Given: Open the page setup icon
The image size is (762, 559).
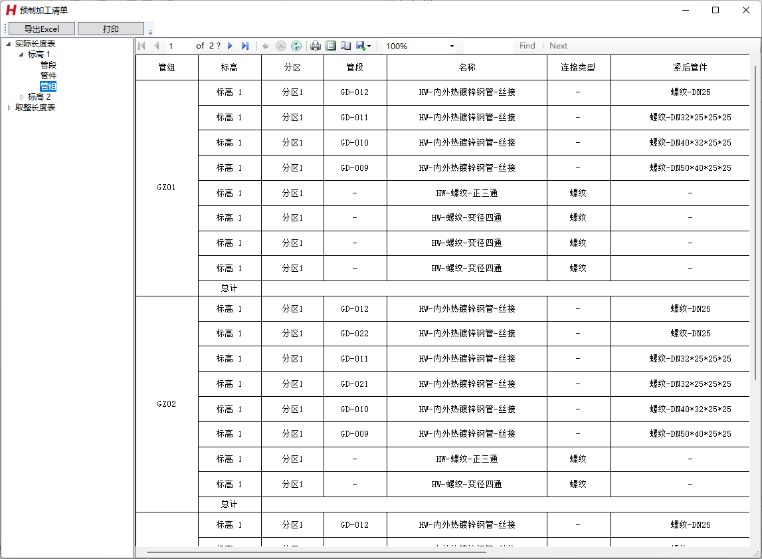Looking at the screenshot, I should point(345,46).
